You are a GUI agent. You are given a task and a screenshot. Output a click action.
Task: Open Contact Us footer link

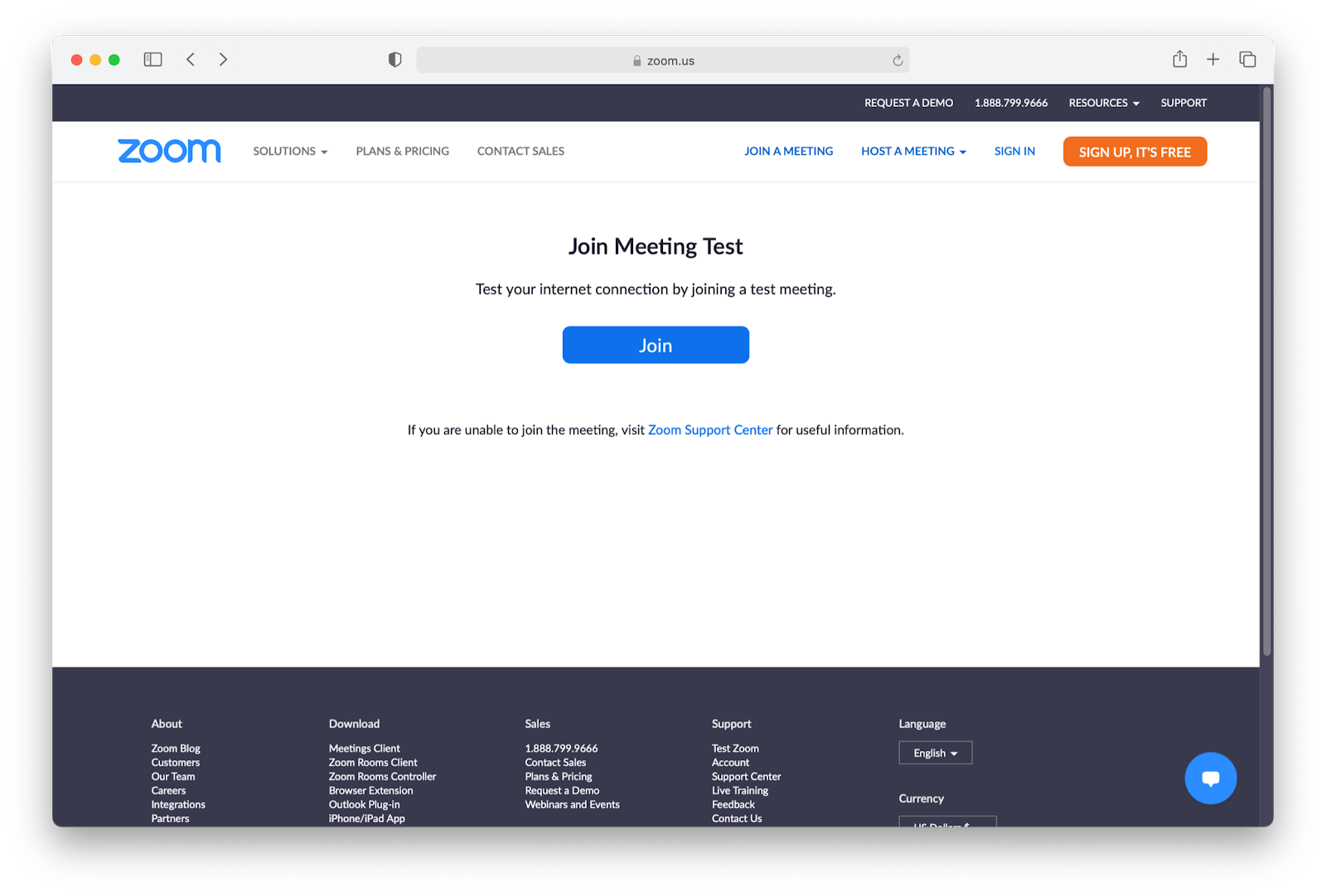click(x=737, y=819)
